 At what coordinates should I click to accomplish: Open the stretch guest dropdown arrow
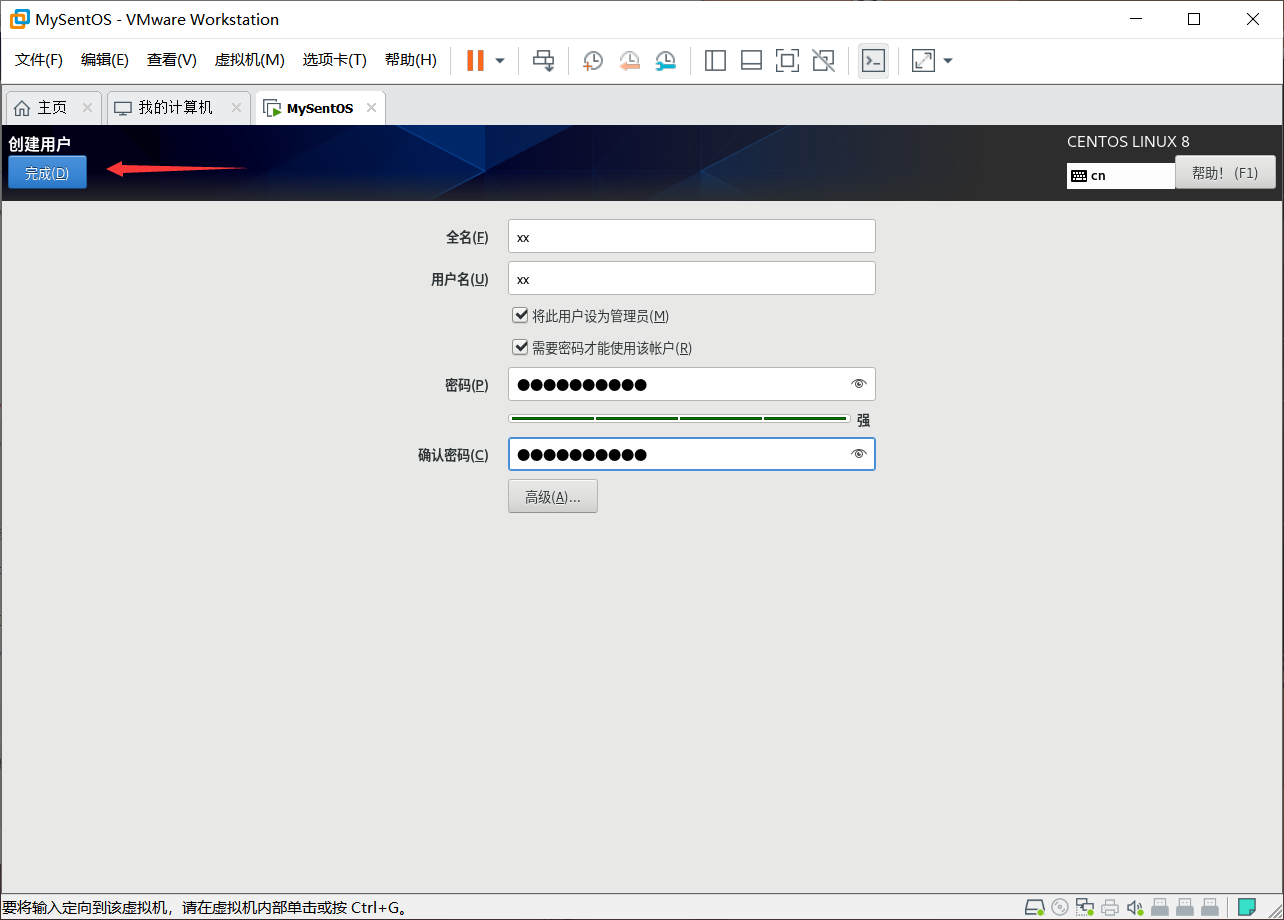click(948, 61)
